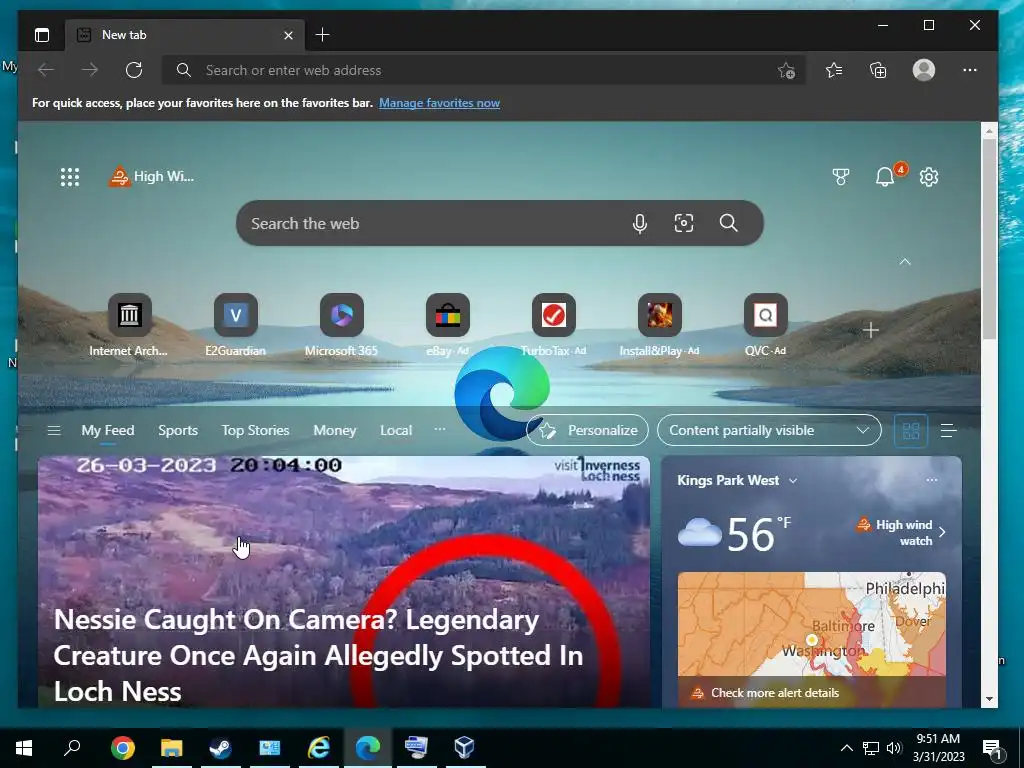Open the volume speaker icon

pos(894,748)
